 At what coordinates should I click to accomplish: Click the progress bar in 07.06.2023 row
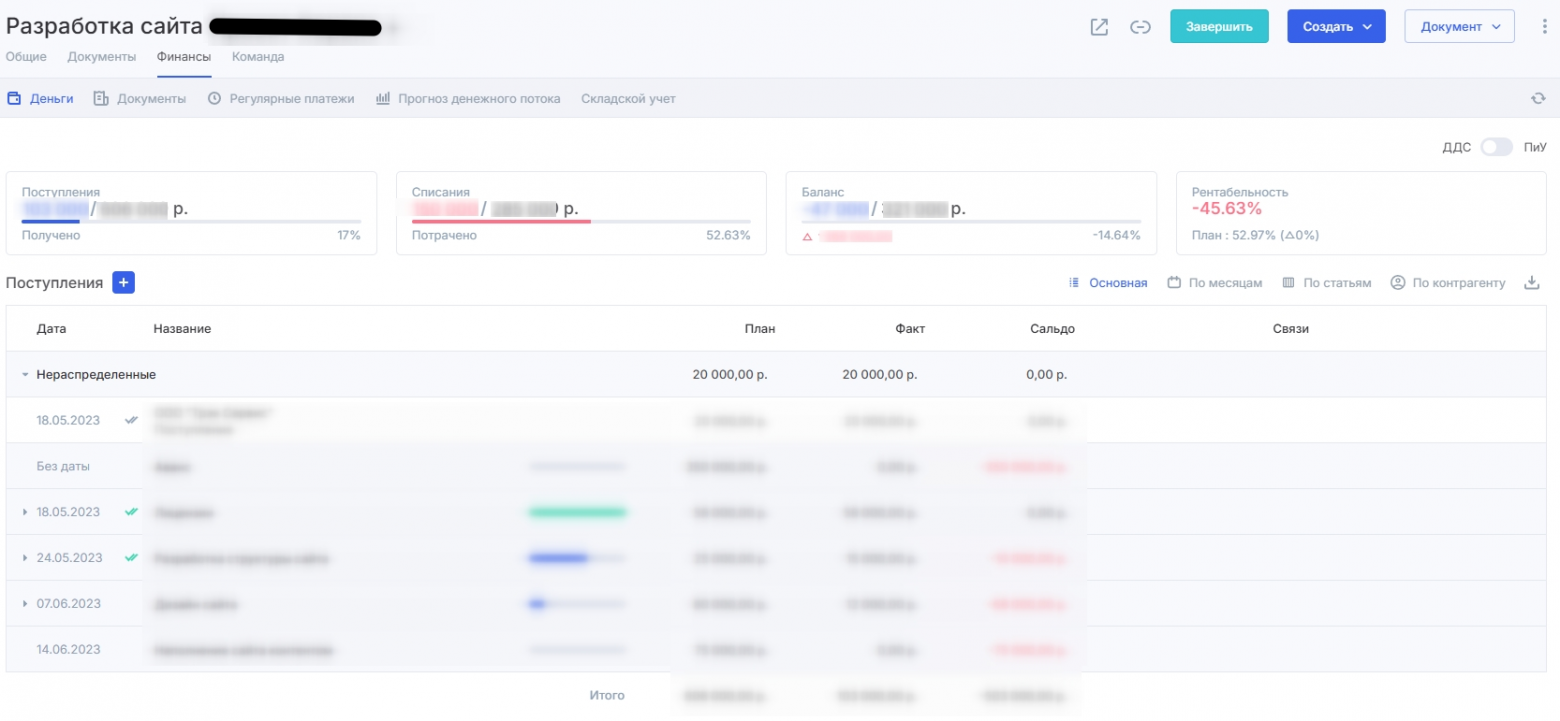click(x=577, y=604)
